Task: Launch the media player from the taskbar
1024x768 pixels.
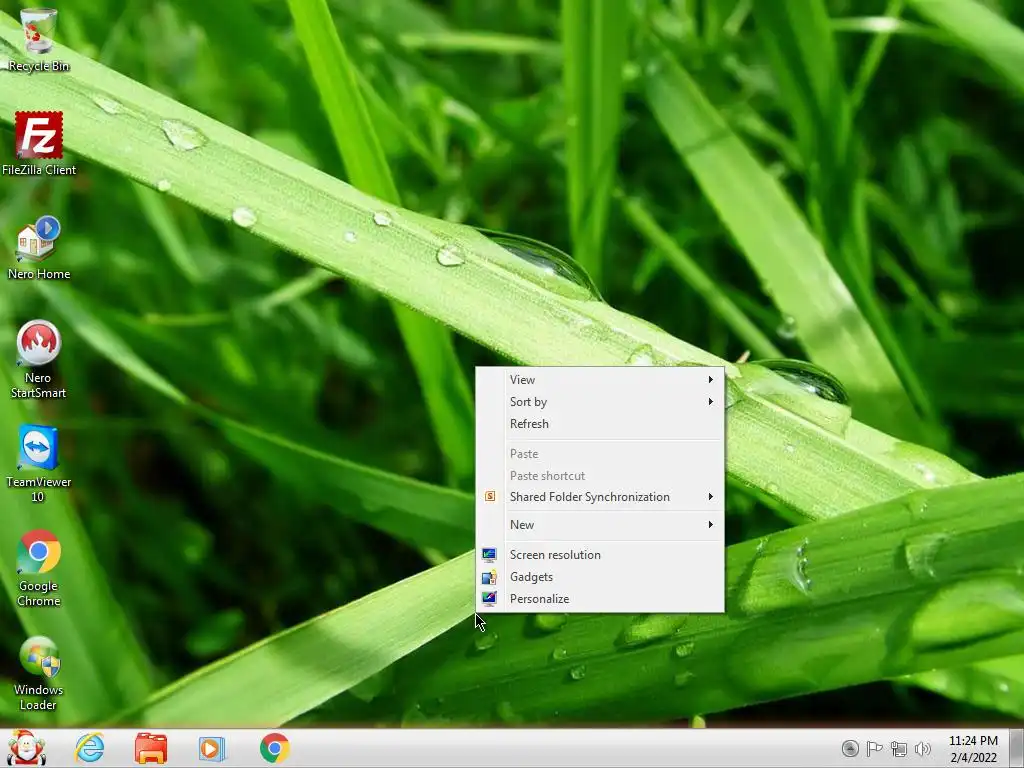Action: [212, 748]
